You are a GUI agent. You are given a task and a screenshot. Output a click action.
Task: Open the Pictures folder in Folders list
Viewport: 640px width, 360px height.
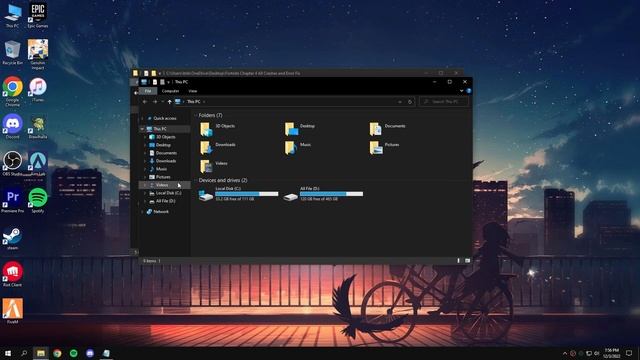[384, 147]
